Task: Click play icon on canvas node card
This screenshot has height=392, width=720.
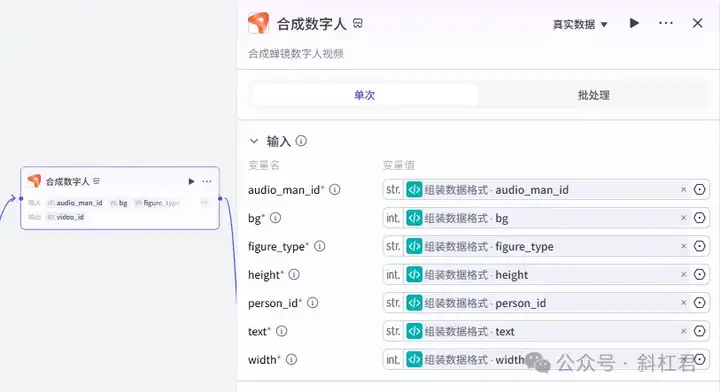Action: tap(191, 181)
